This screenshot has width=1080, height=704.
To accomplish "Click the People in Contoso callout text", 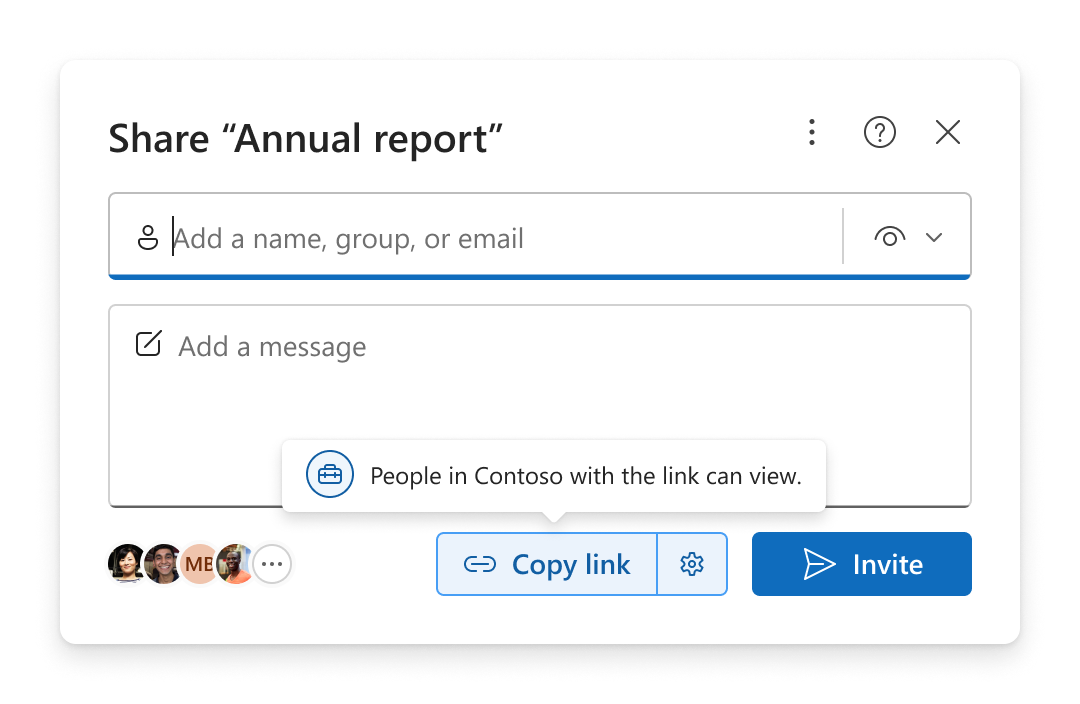I will [x=585, y=475].
